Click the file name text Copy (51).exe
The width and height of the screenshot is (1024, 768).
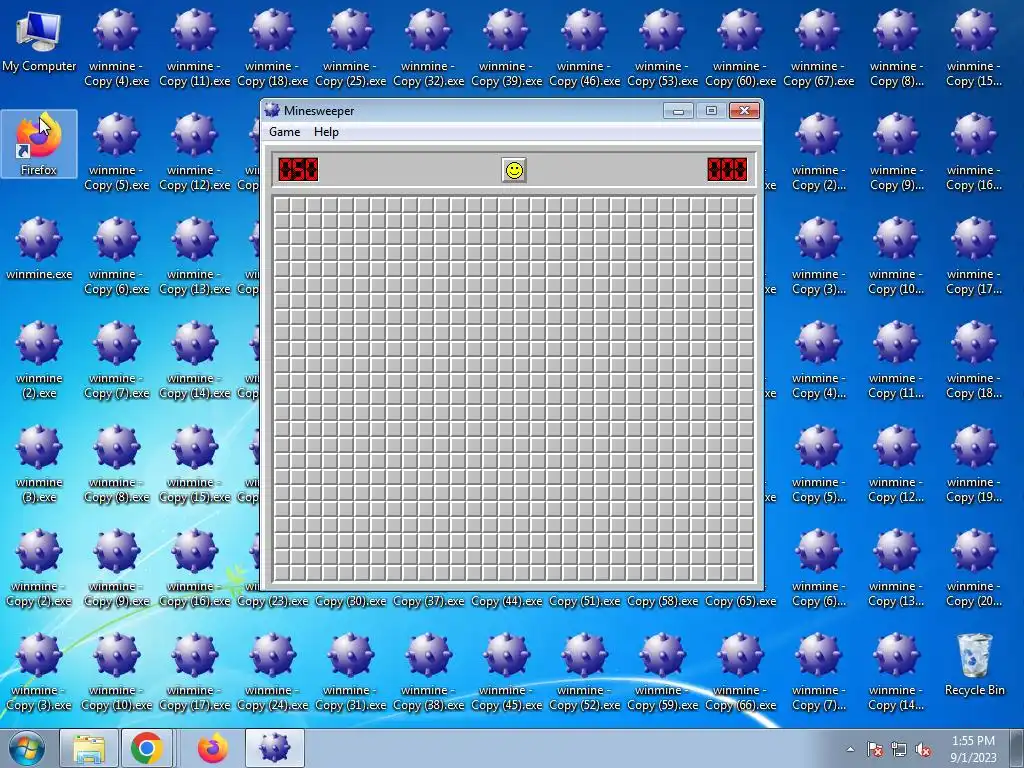point(584,601)
